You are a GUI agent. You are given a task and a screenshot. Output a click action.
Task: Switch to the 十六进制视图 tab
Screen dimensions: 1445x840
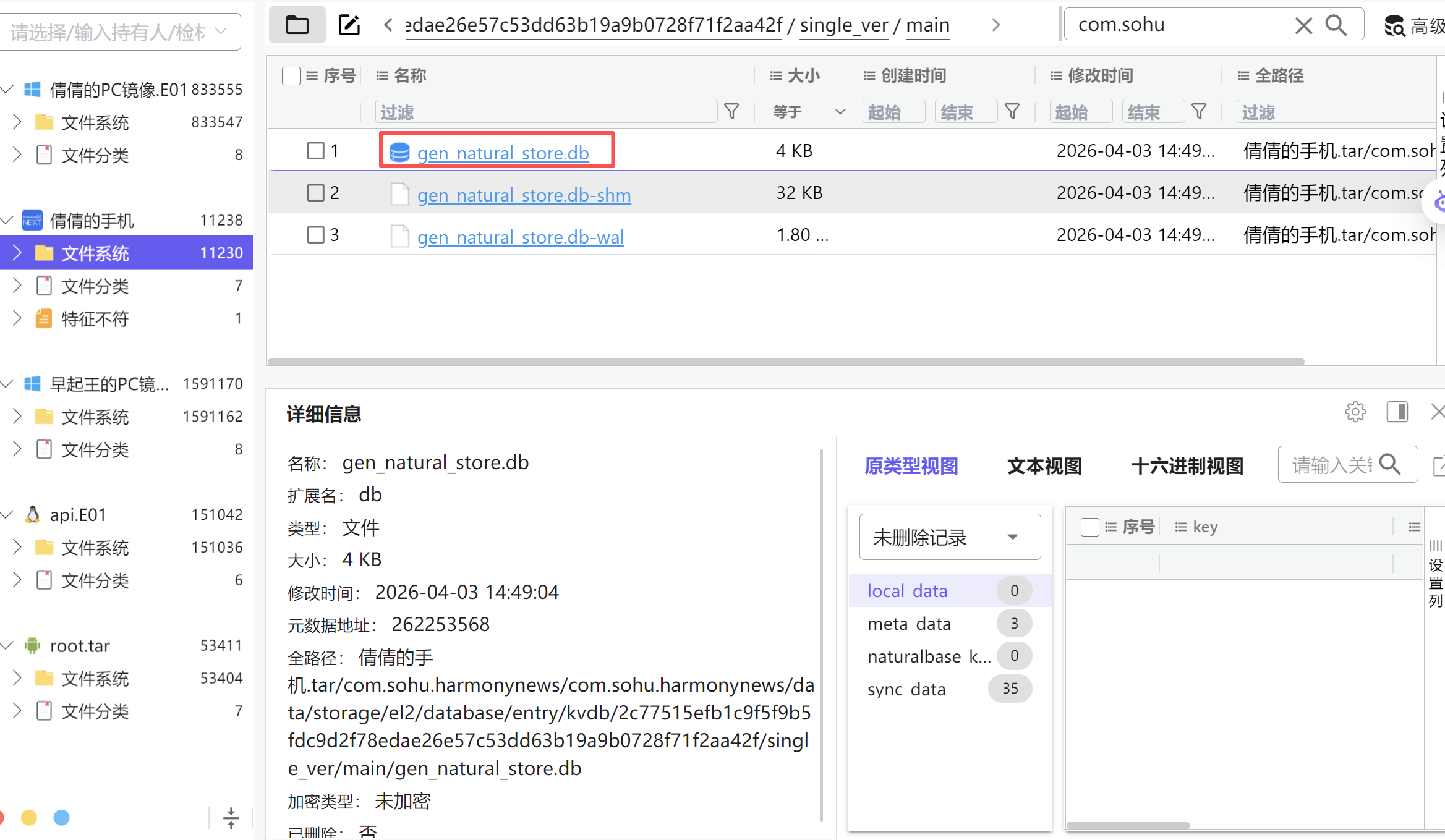coord(1187,466)
